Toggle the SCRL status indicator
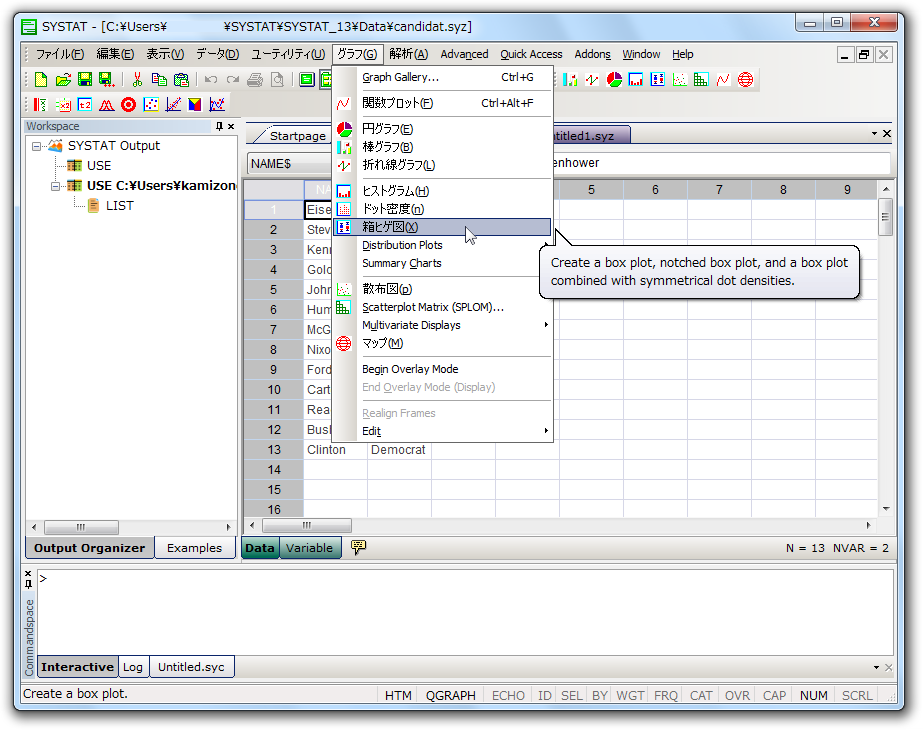The height and width of the screenshot is (730, 923). (857, 695)
